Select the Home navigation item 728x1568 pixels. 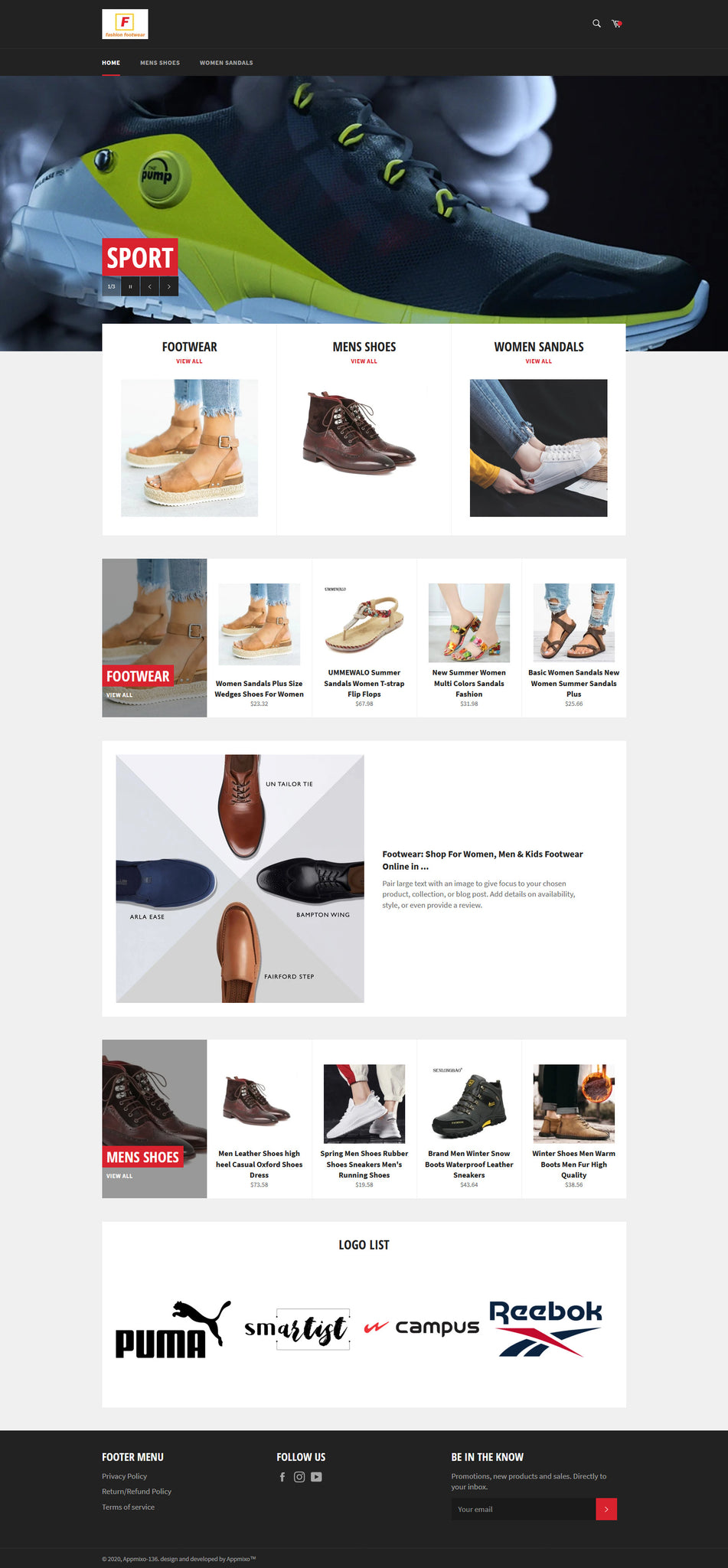[111, 63]
